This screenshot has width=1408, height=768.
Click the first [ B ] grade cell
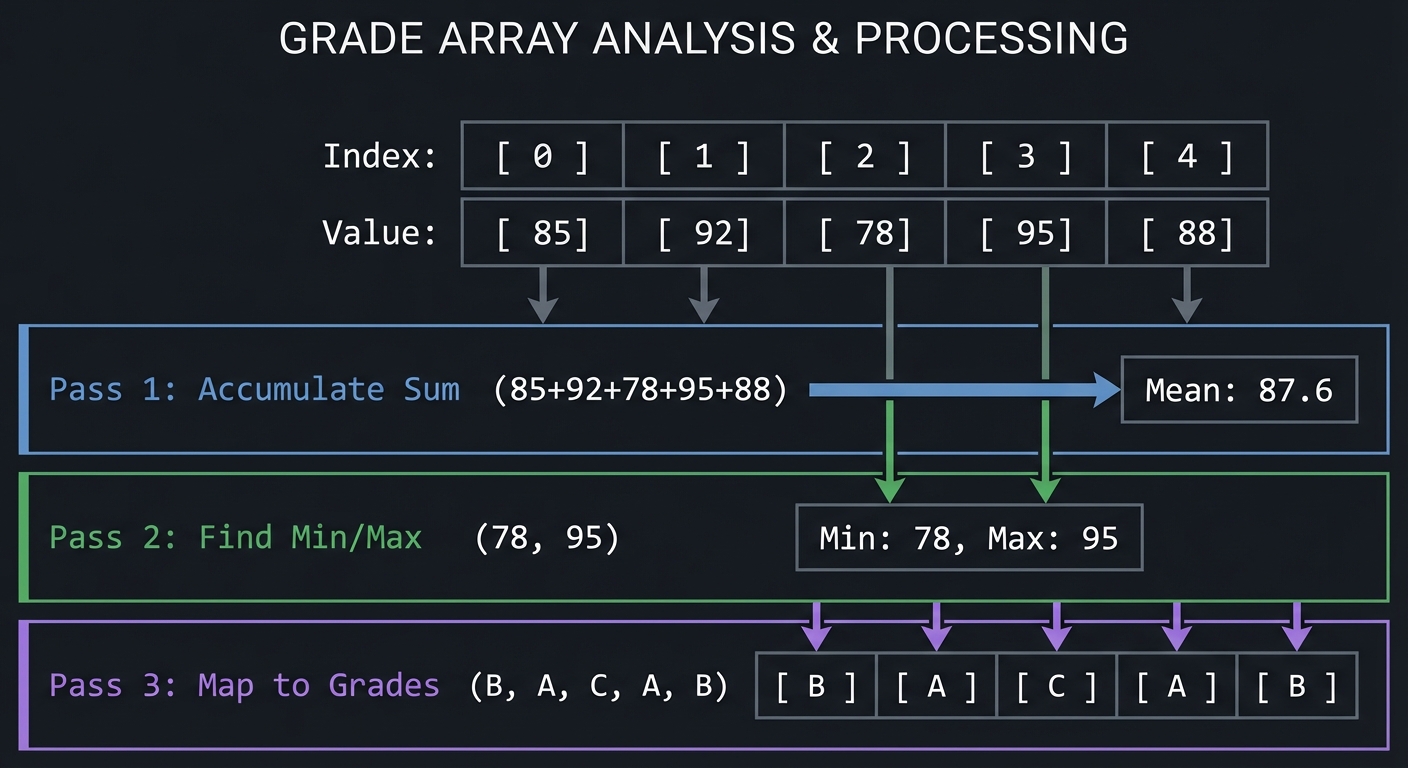pos(816,686)
